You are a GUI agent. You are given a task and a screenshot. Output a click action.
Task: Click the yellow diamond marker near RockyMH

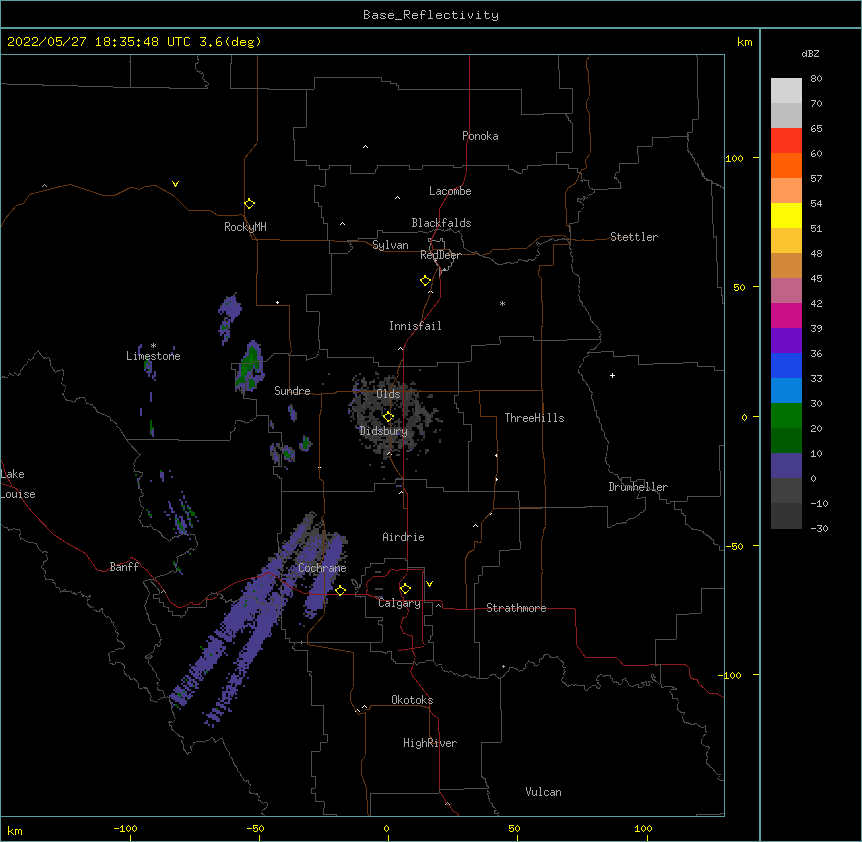pyautogui.click(x=250, y=204)
